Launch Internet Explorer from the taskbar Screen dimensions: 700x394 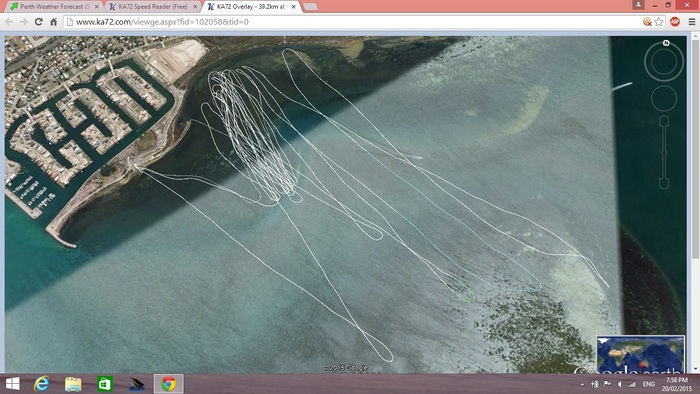click(42, 384)
